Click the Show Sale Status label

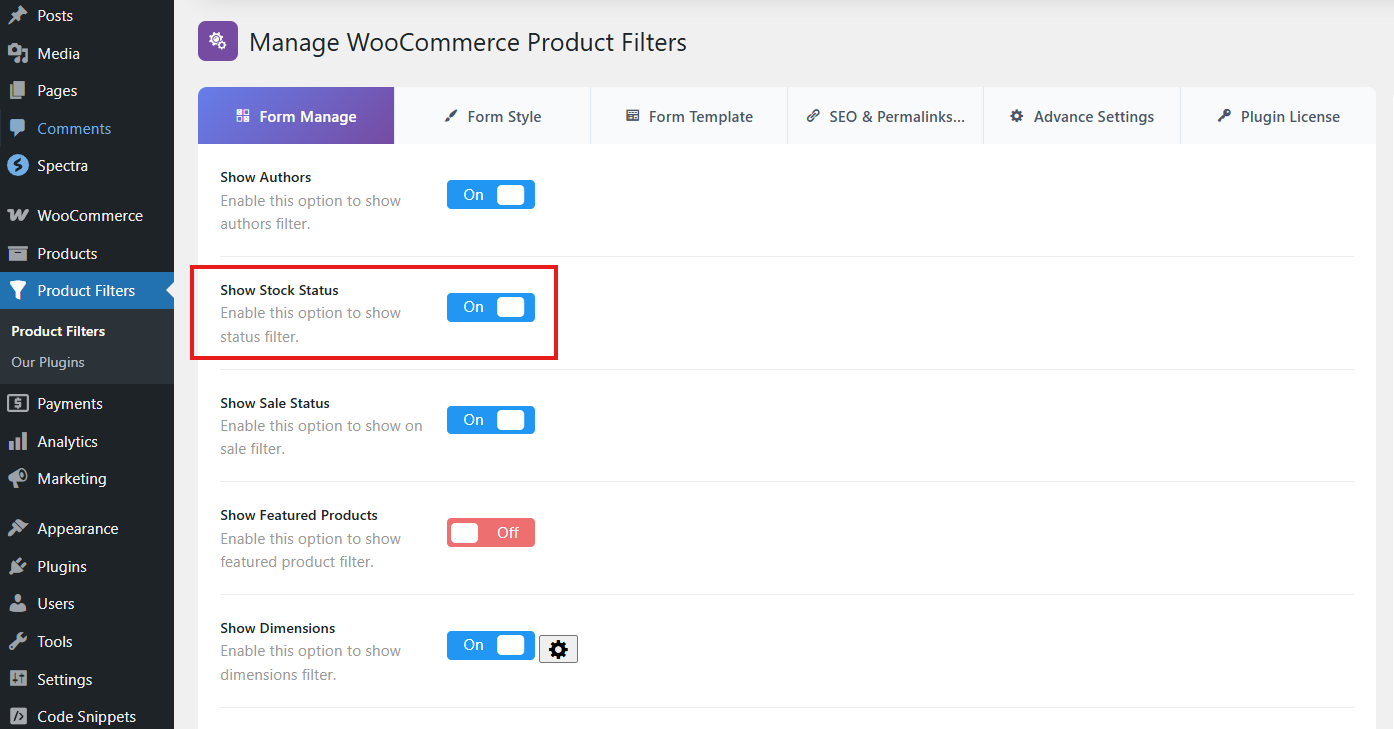click(275, 403)
